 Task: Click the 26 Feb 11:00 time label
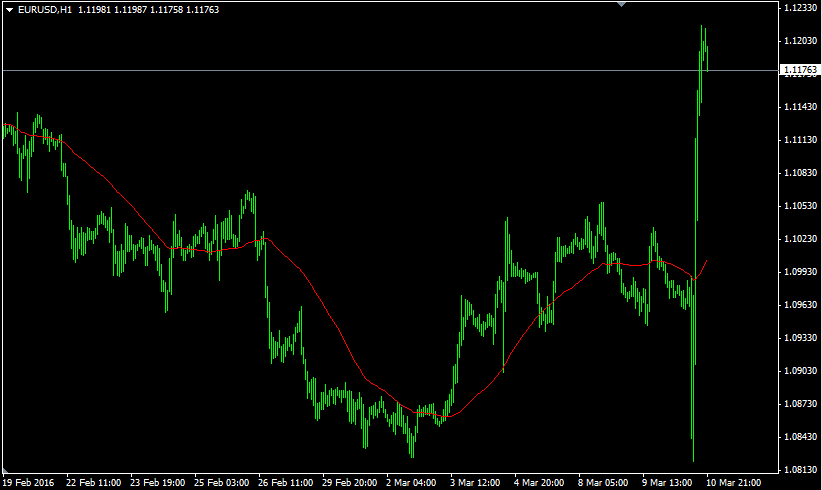pos(285,482)
